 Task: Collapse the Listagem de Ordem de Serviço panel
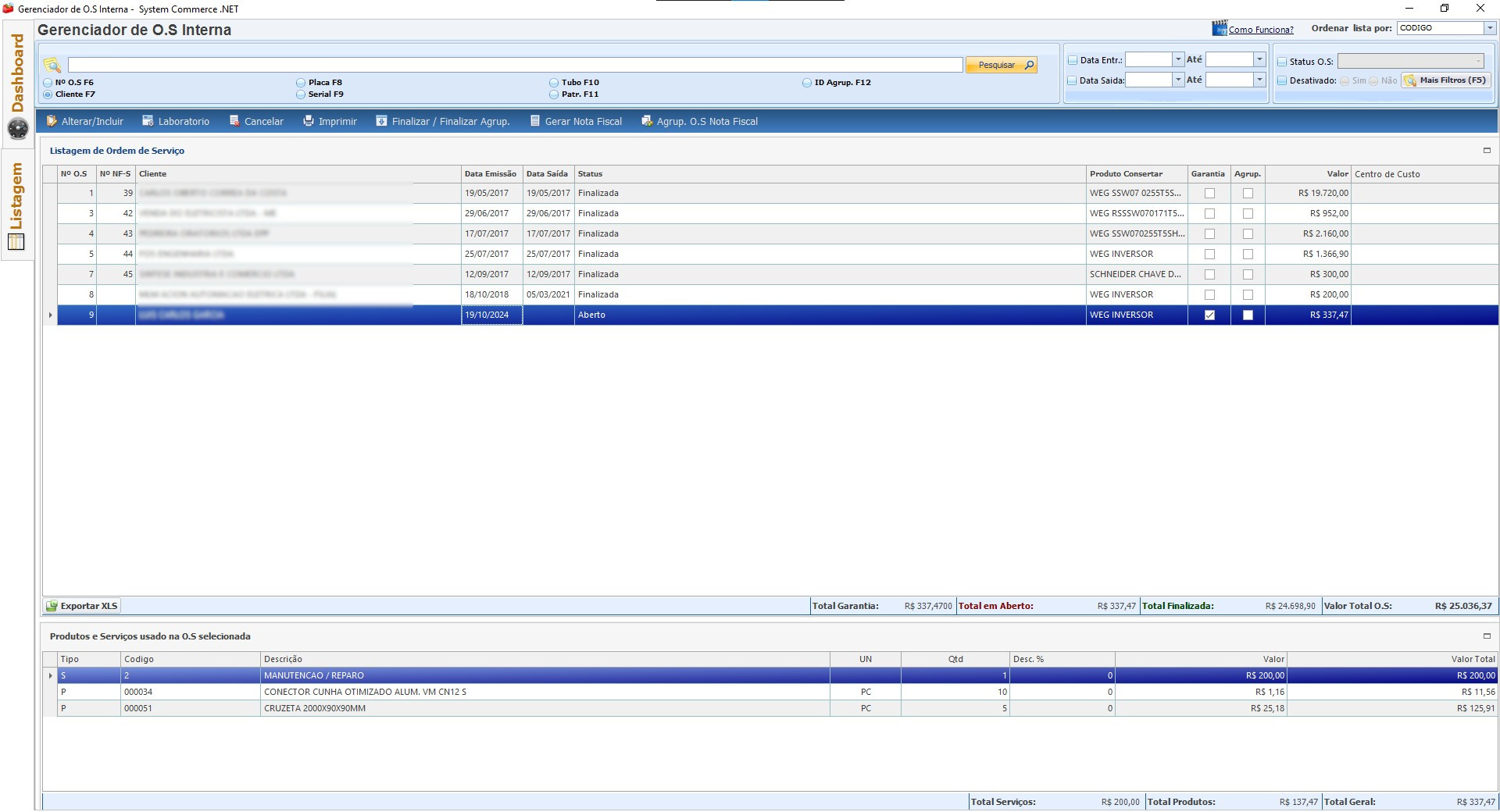coord(1487,151)
